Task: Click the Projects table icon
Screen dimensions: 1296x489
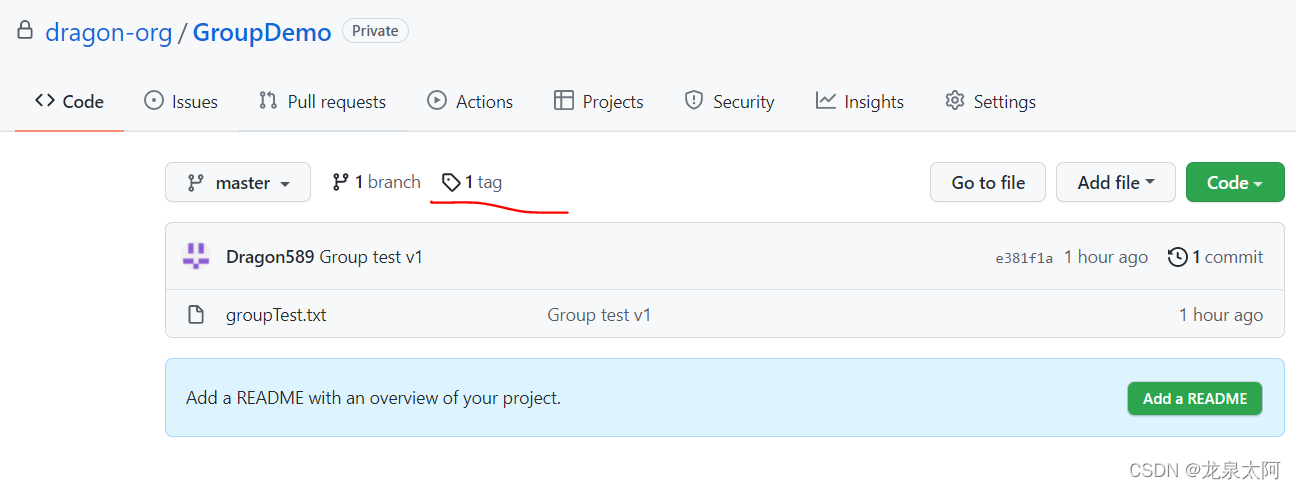Action: [x=564, y=100]
